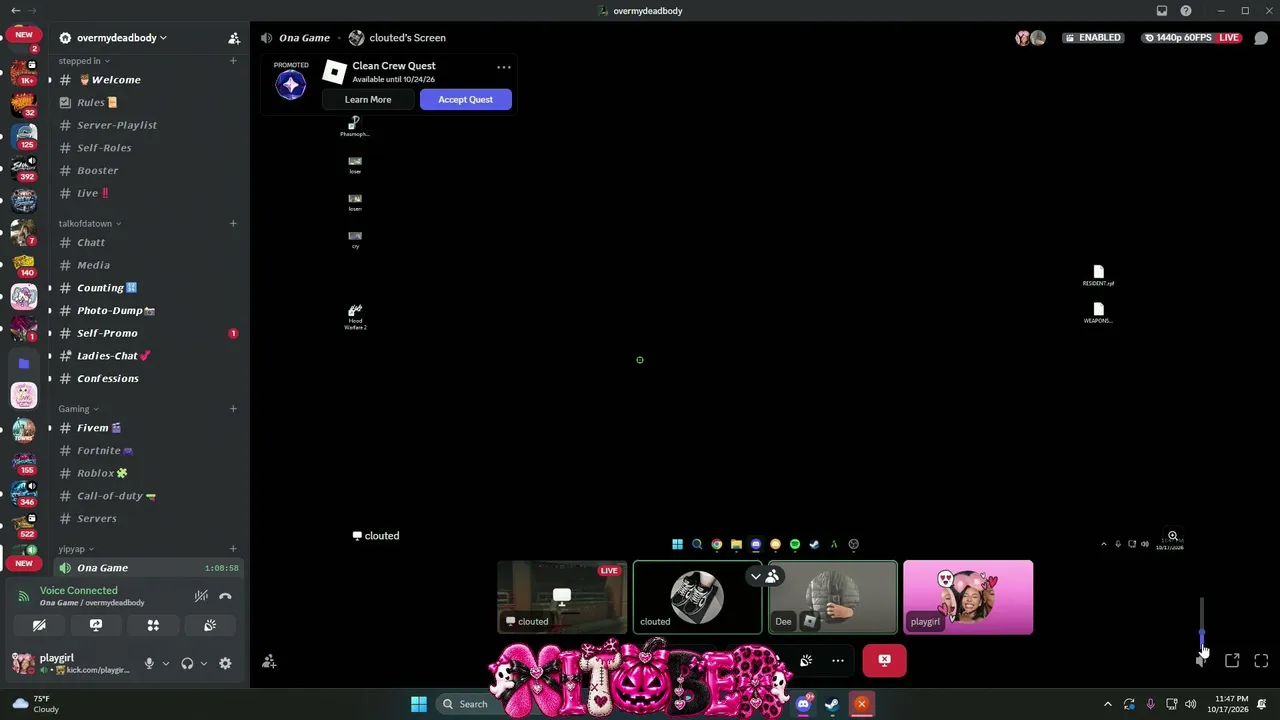Open User Settings gear icon
This screenshot has height=720, width=1280.
tap(225, 663)
